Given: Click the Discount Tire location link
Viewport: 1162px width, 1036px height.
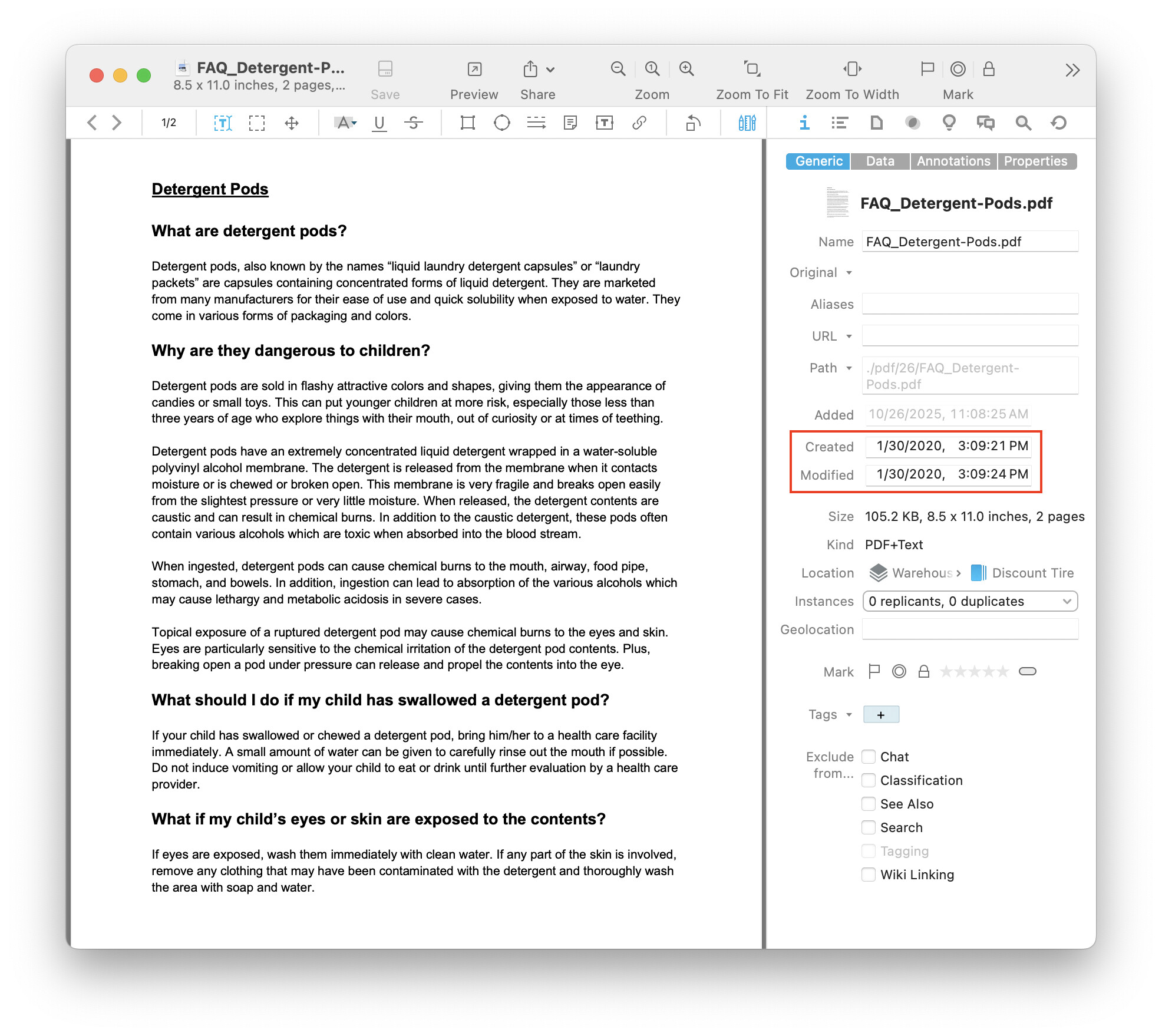Looking at the screenshot, I should point(1032,573).
